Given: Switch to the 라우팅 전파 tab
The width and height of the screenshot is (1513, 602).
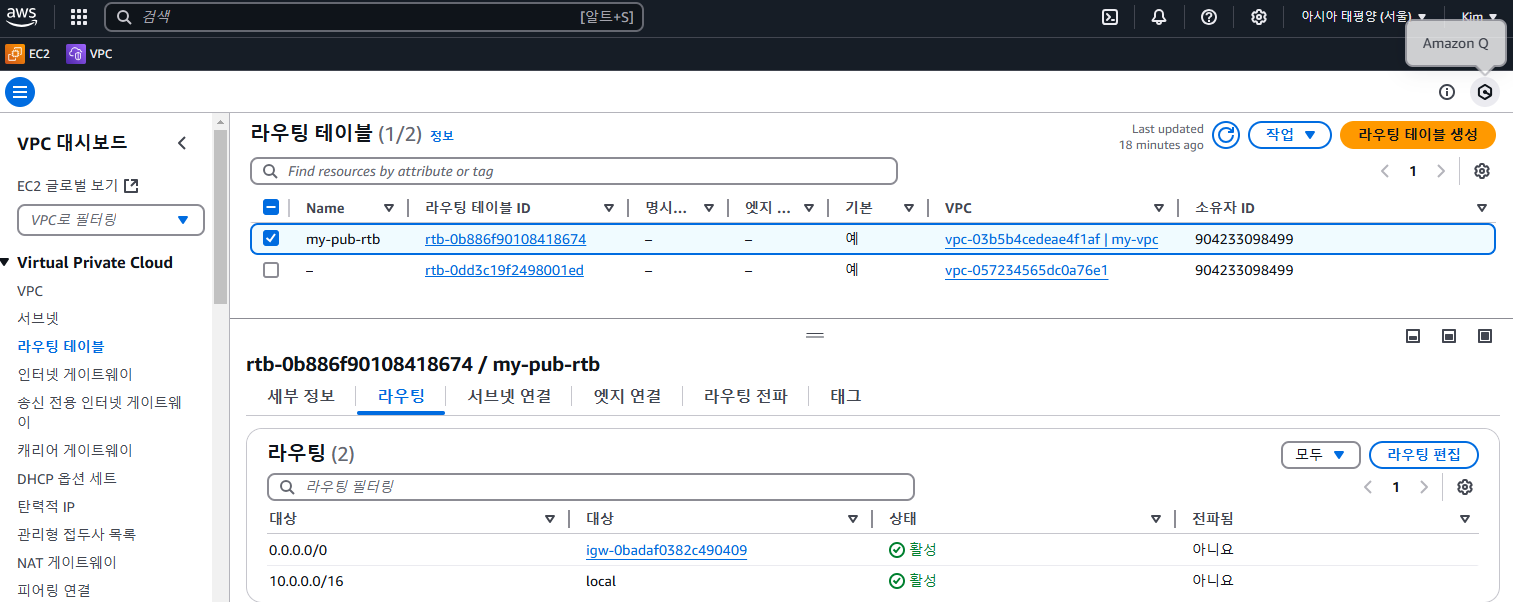Looking at the screenshot, I should tap(745, 396).
